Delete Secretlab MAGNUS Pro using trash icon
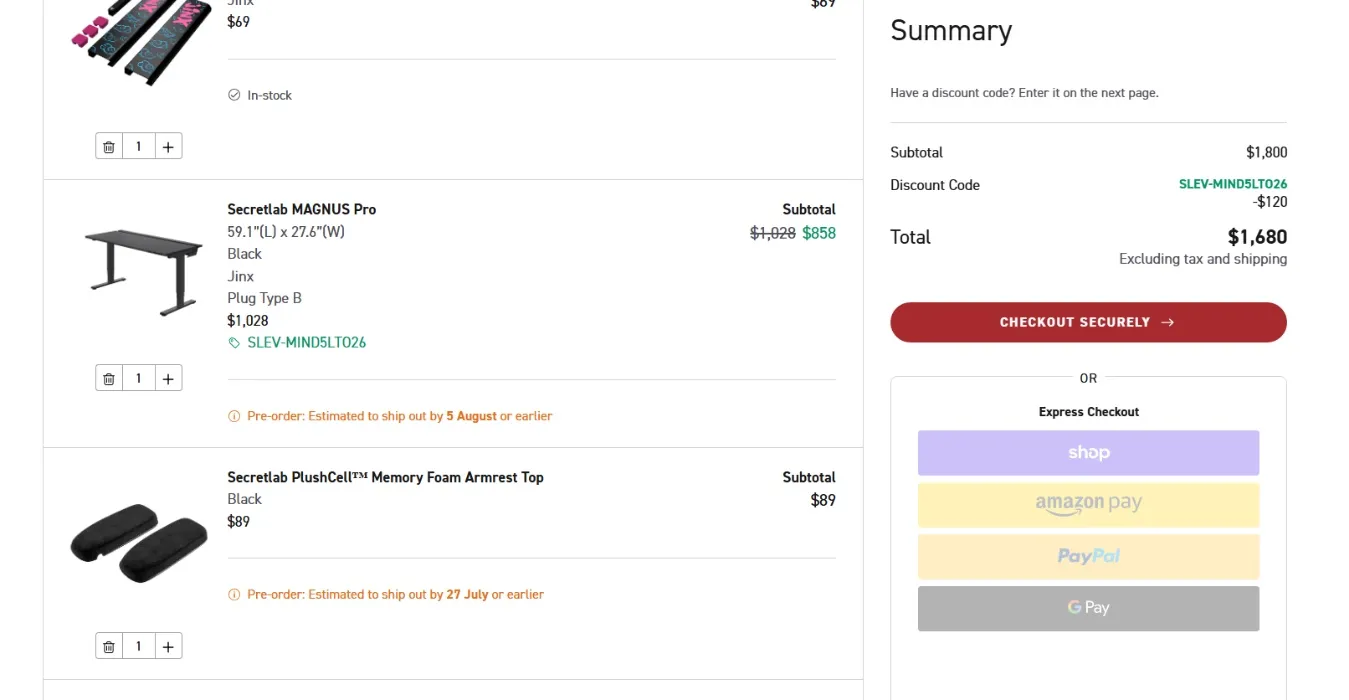Screen dimensions: 1349x700 109,379
